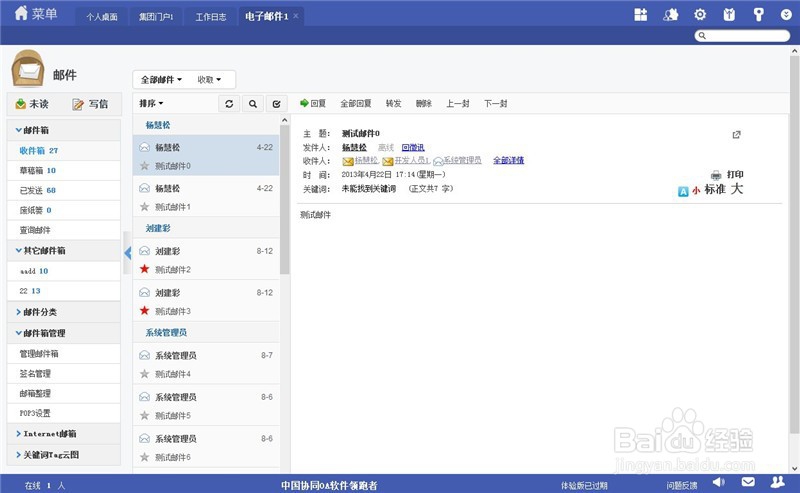
Task: Open the down-arrow circle icon in header
Action: pos(786,15)
